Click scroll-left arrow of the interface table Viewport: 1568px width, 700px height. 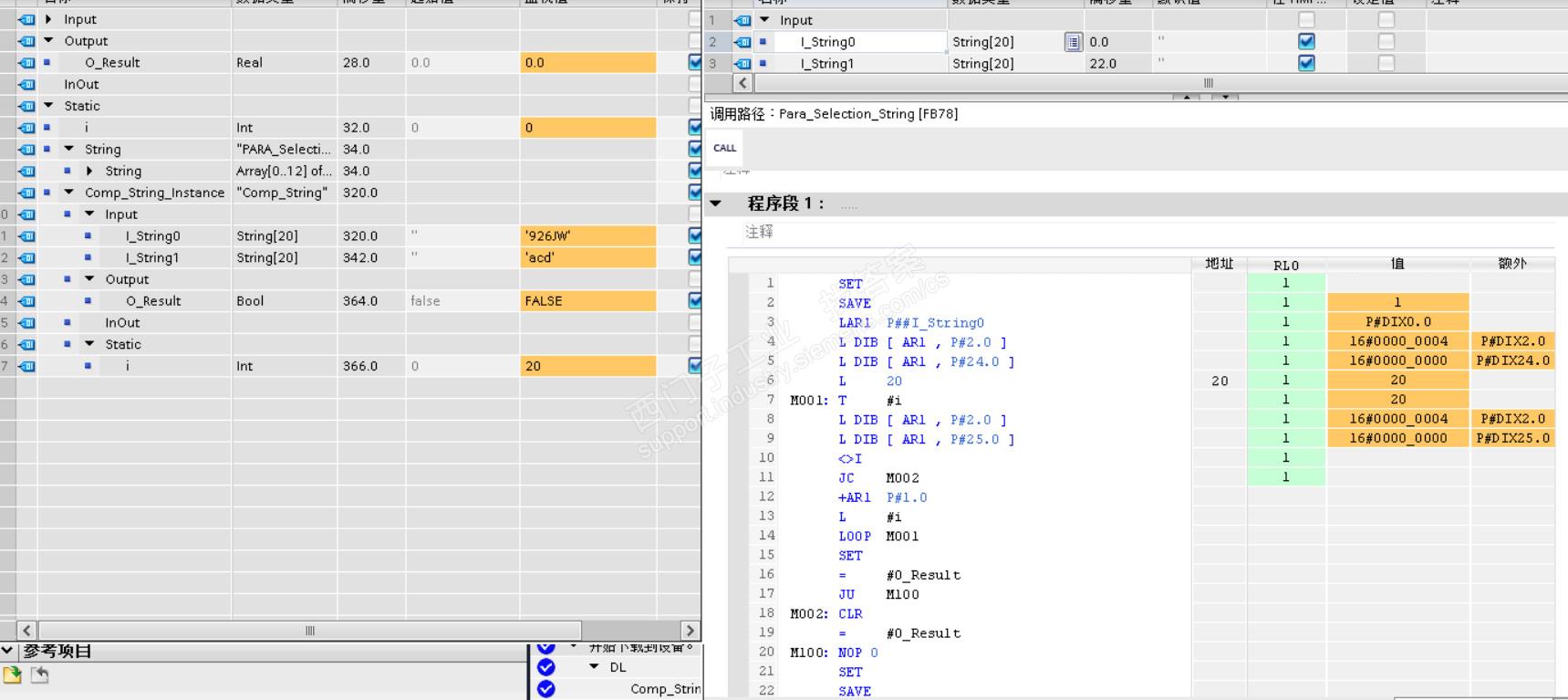[742, 83]
